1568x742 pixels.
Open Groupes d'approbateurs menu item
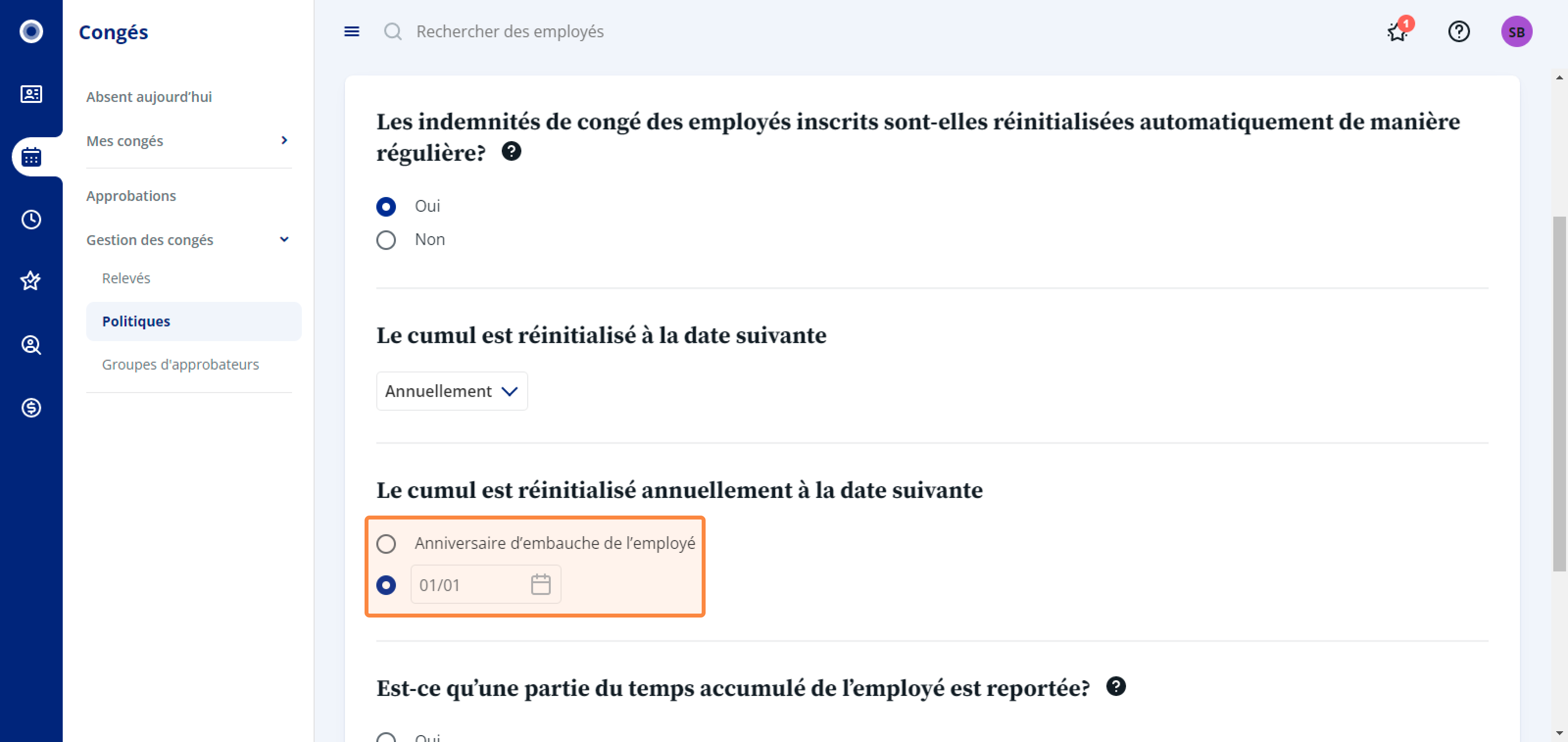click(x=180, y=365)
